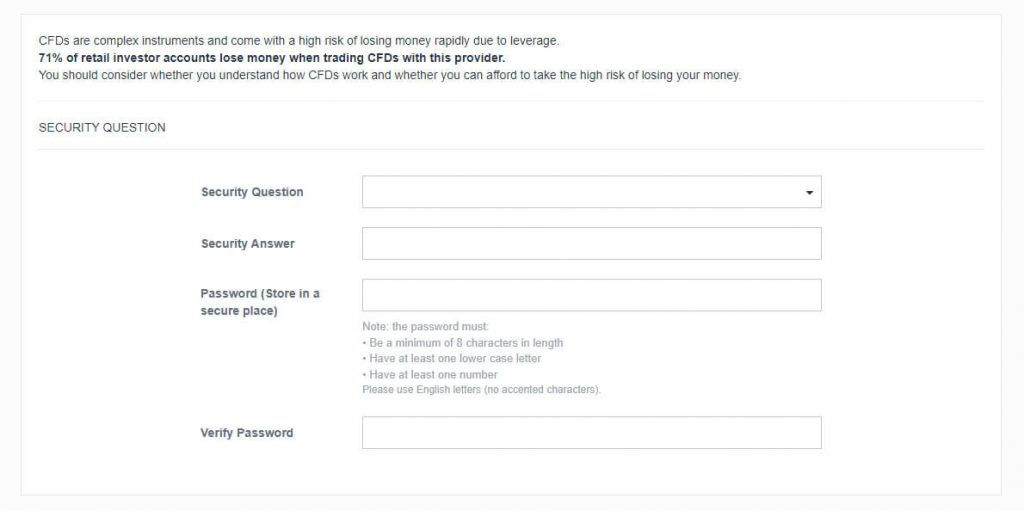Click the "CFDs are complex instruments" warning line
The width and height of the screenshot is (1024, 511).
tap(298, 41)
